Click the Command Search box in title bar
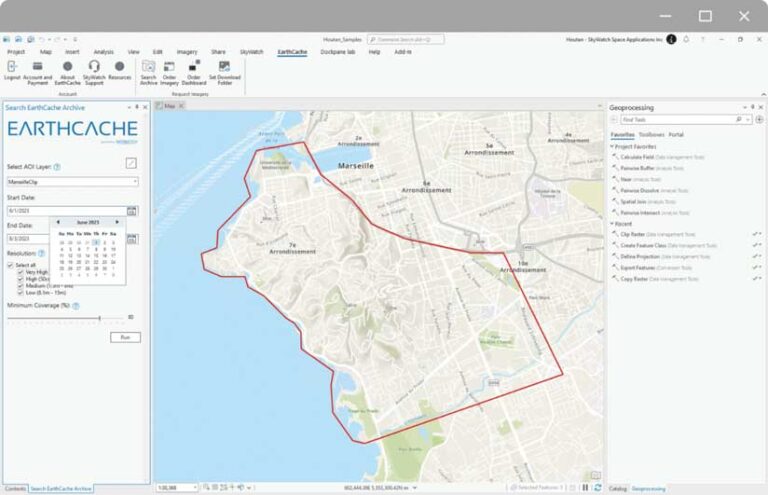The height and width of the screenshot is (495, 768). tap(406, 39)
